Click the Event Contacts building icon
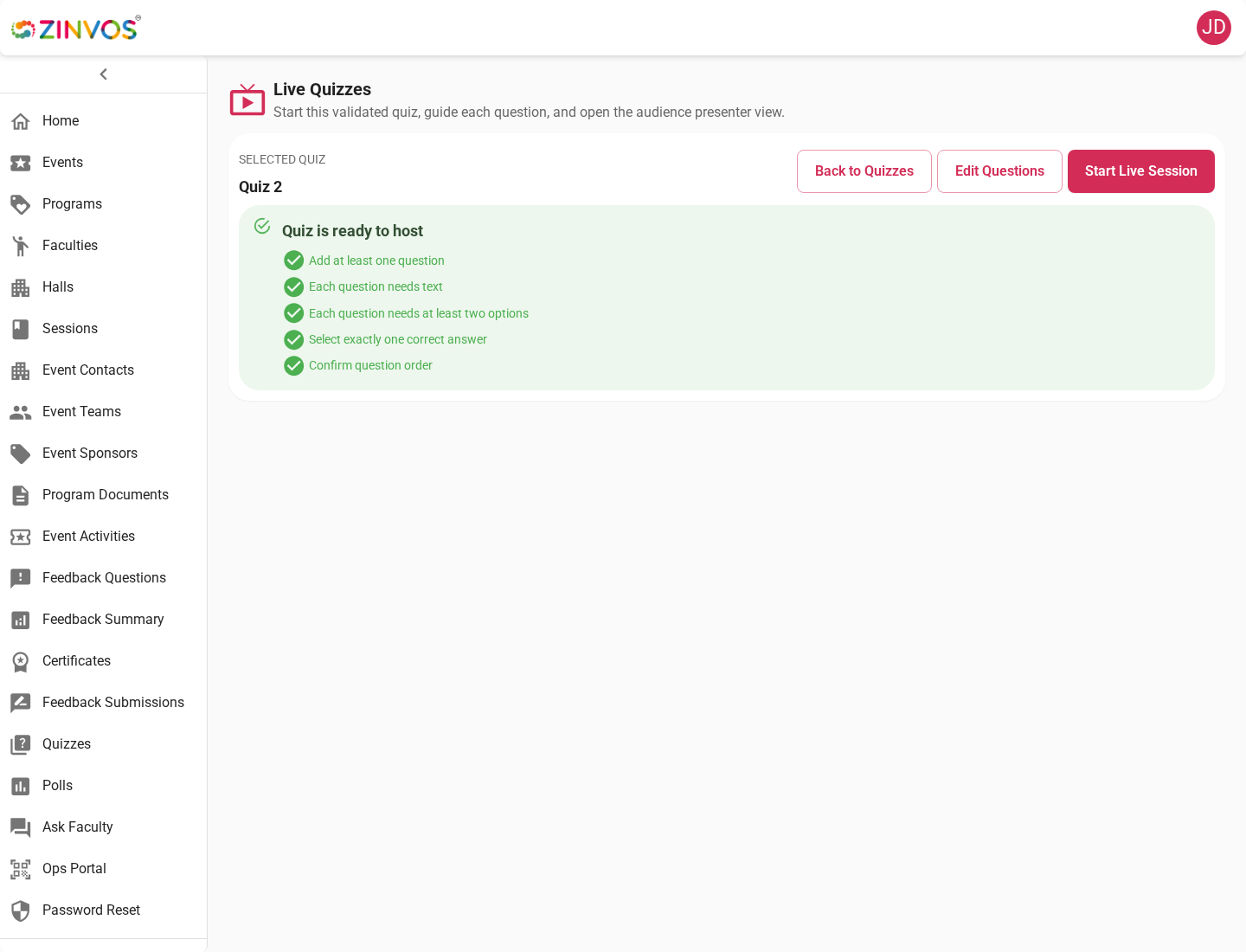 pyautogui.click(x=21, y=370)
